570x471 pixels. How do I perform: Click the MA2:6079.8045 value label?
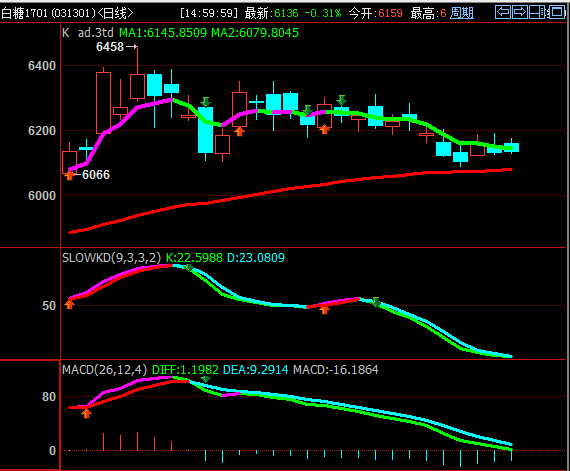tap(255, 33)
